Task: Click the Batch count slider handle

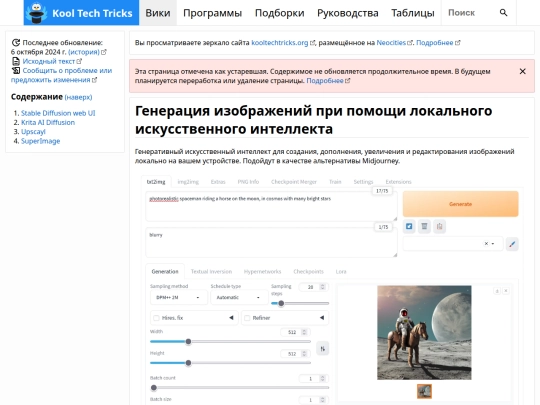Action: (154, 388)
